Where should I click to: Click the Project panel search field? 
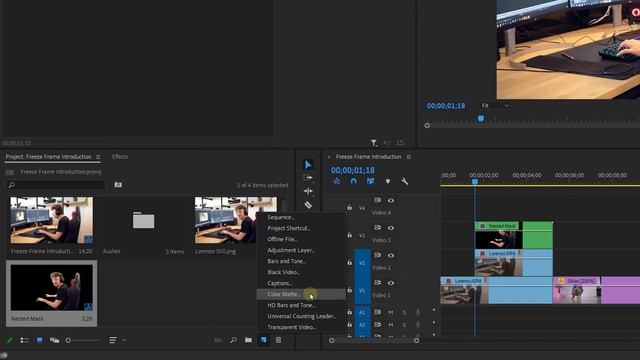coord(56,185)
